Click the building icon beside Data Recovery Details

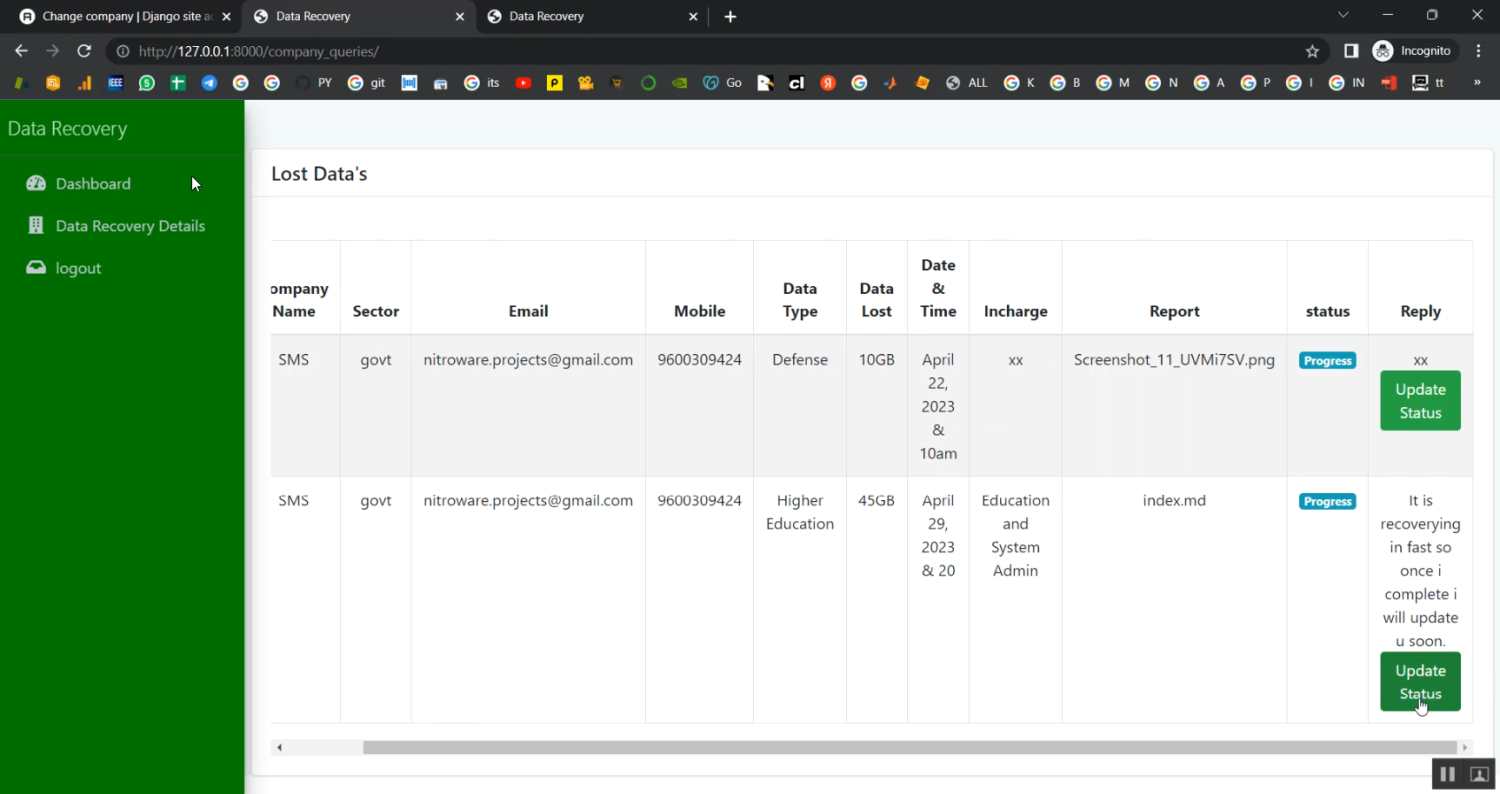[36, 226]
